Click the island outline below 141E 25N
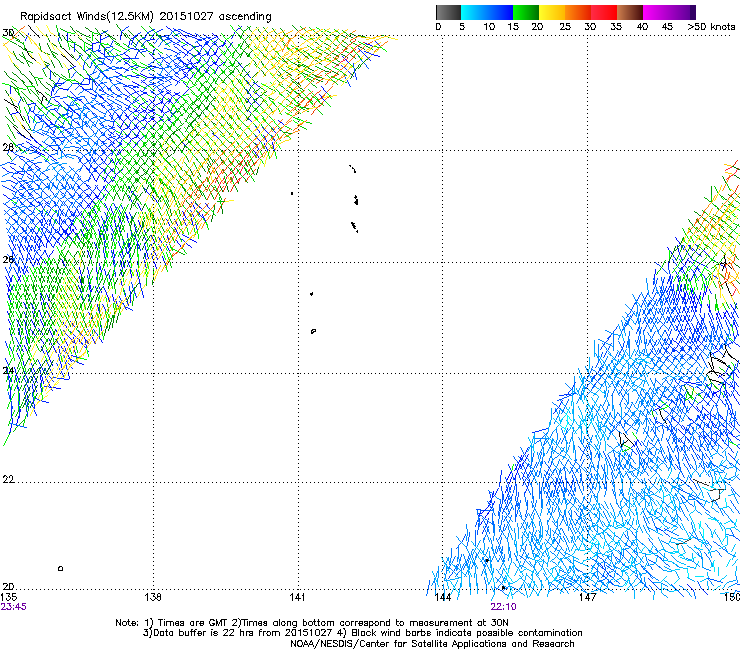This screenshot has width=740, height=650. [x=313, y=331]
